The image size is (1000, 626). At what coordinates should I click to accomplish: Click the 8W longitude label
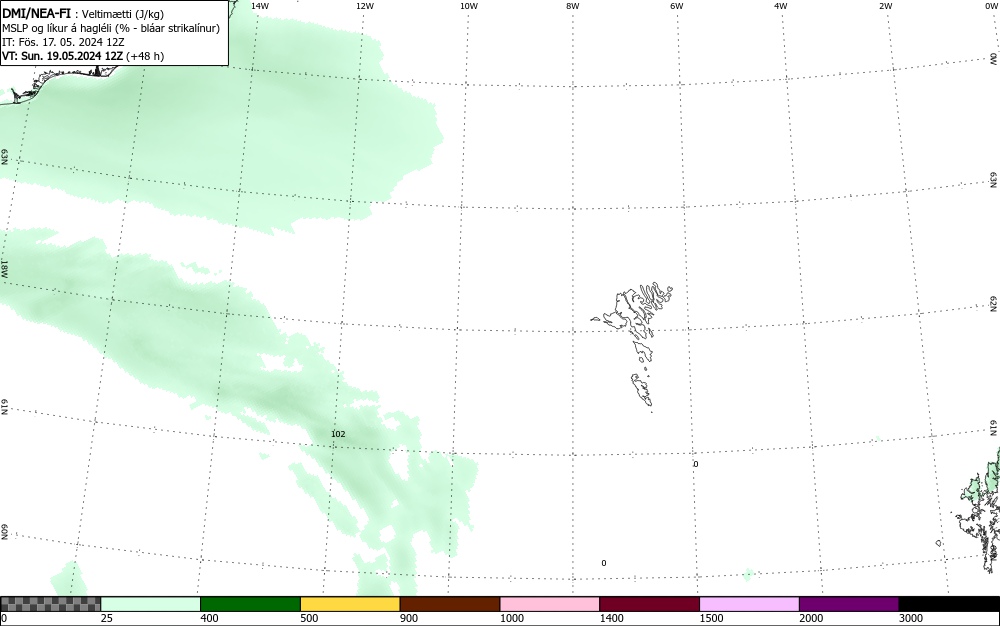[x=573, y=6]
